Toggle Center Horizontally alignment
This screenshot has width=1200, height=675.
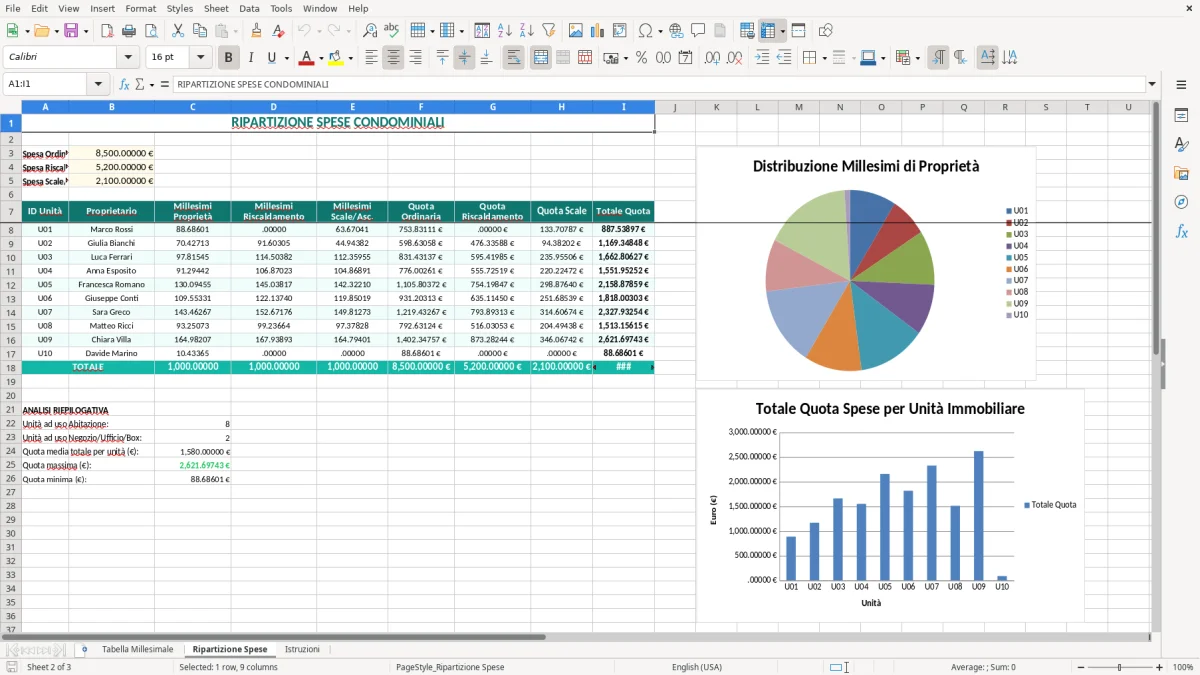click(x=393, y=58)
